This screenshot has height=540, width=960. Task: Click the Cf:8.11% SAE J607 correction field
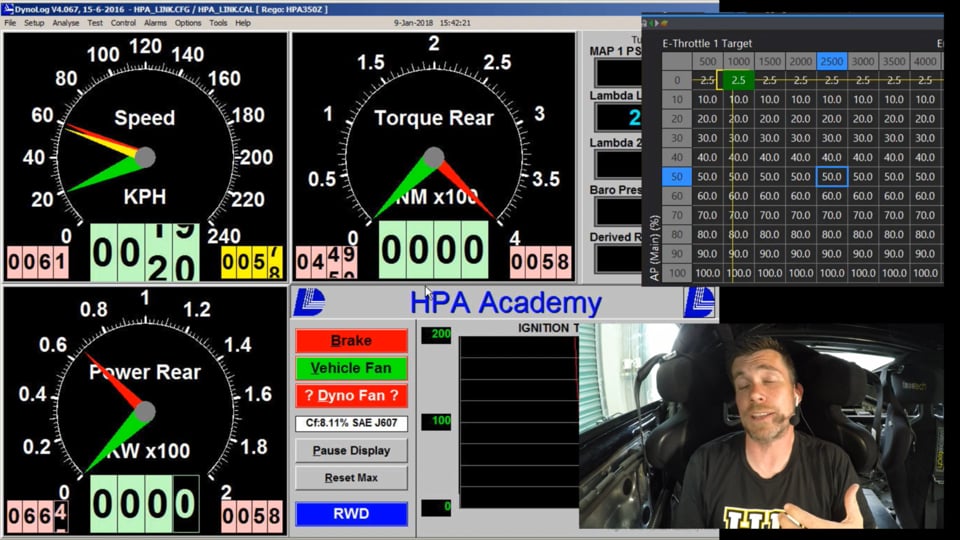(x=351, y=423)
